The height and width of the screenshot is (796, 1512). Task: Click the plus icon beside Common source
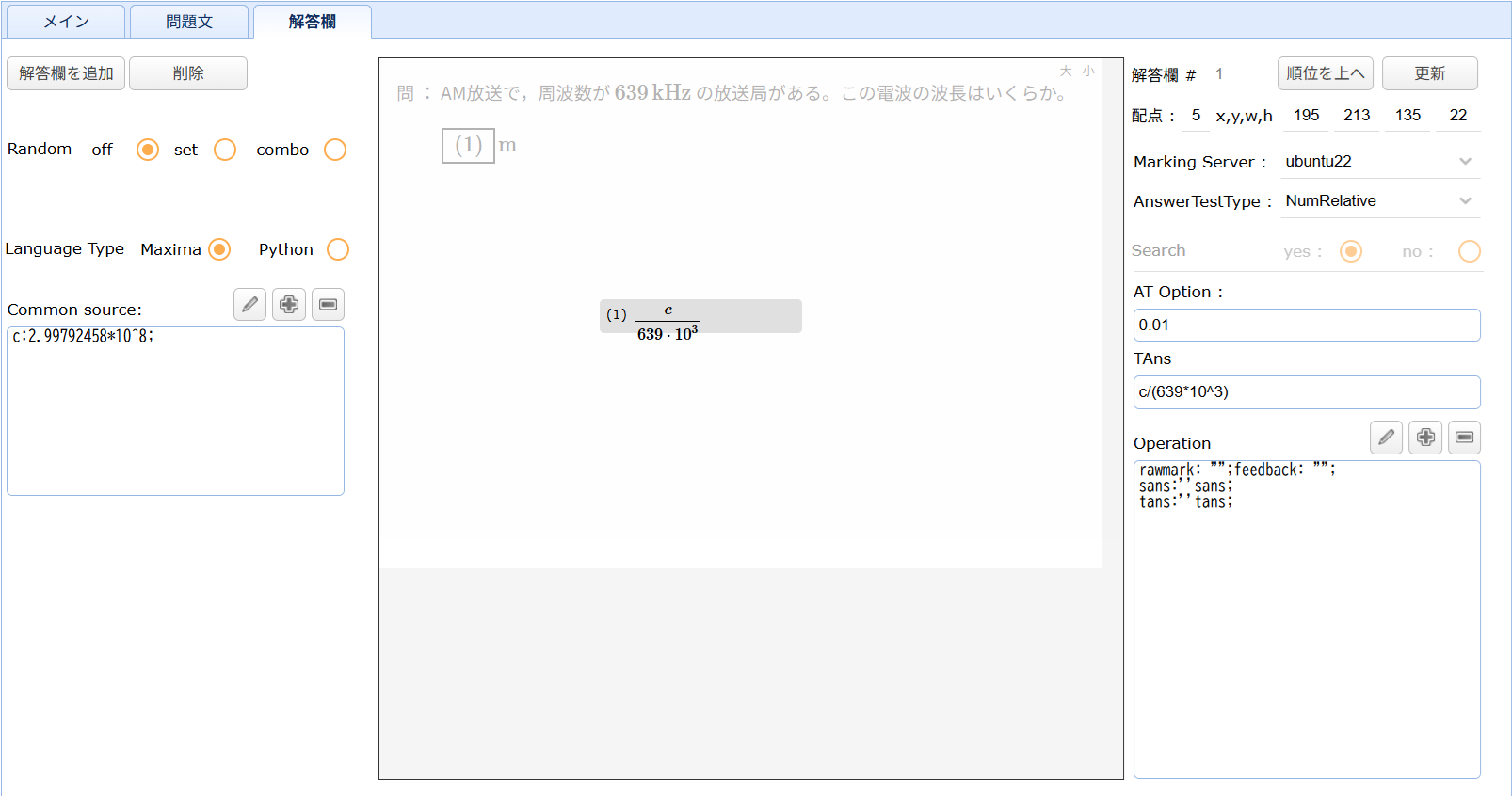289,305
